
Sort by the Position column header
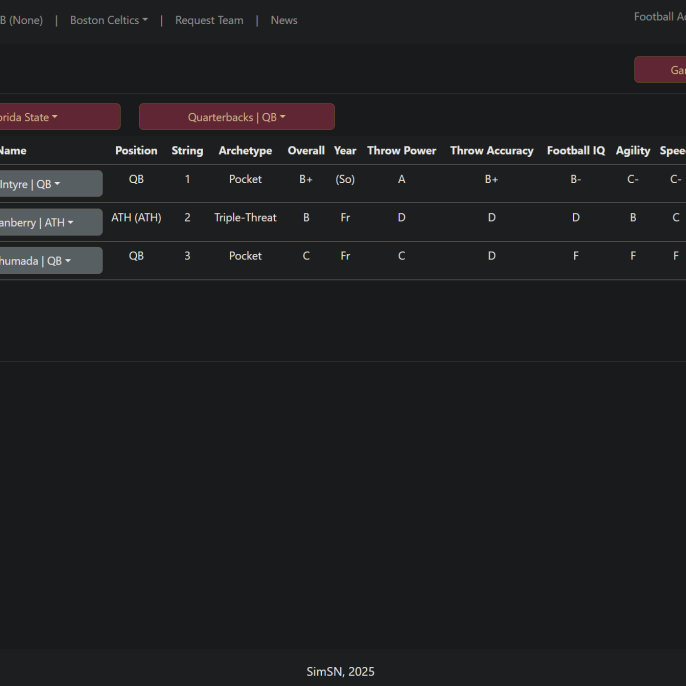point(136,150)
